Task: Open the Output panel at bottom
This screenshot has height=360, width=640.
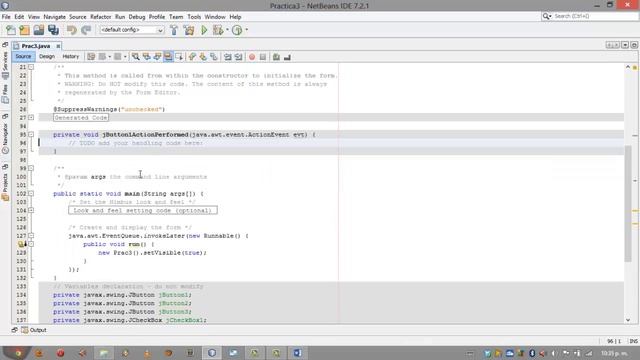Action: tap(33, 330)
